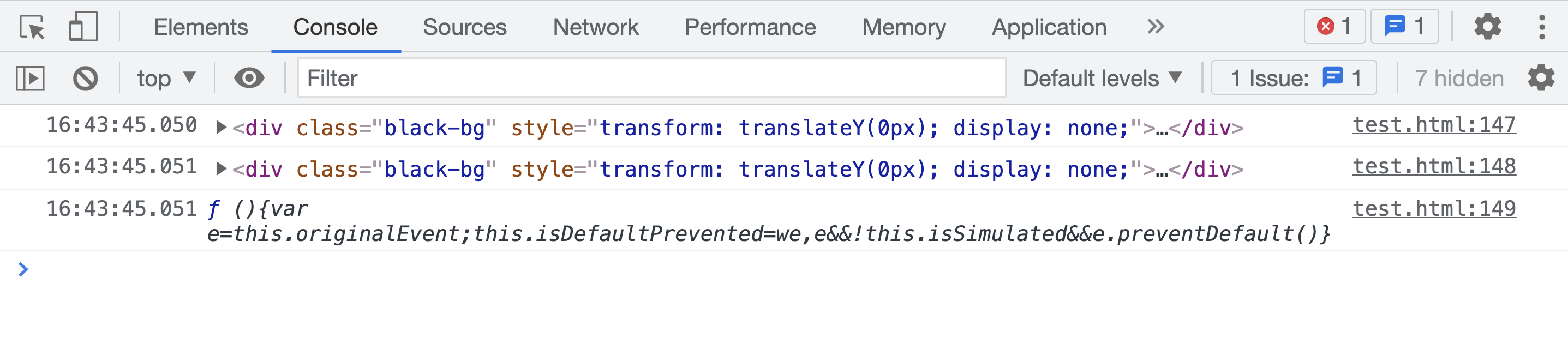Open the test.html:147 source link
This screenshot has width=1568, height=338.
click(x=1433, y=125)
